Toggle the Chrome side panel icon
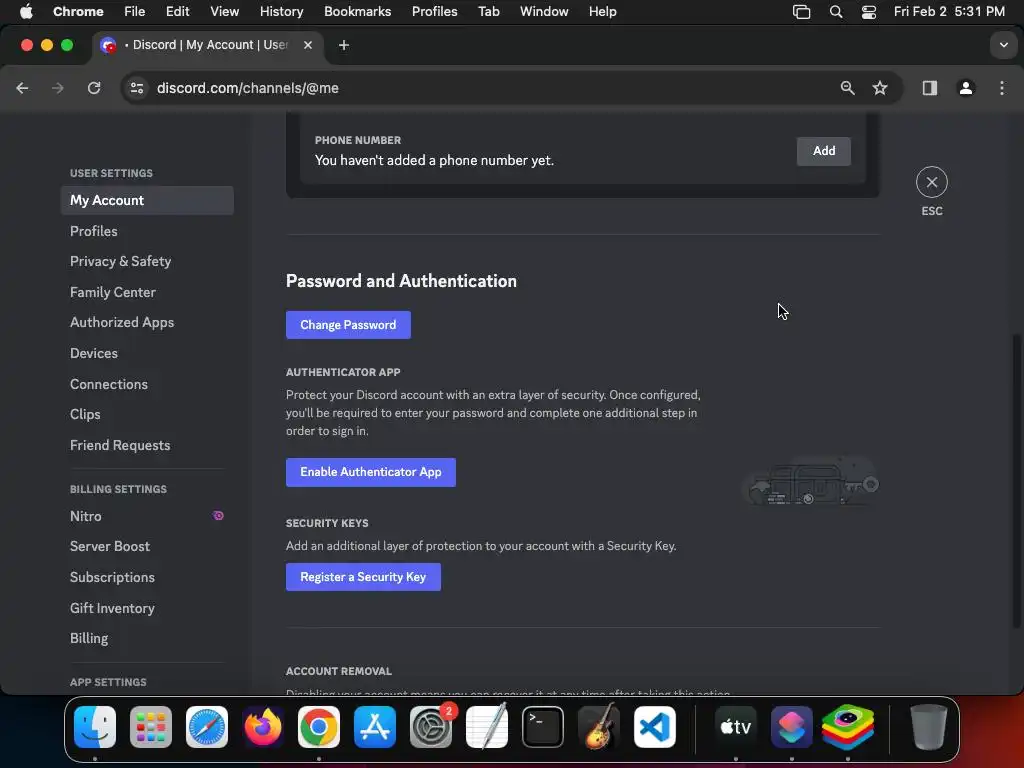The width and height of the screenshot is (1024, 768). (x=929, y=88)
